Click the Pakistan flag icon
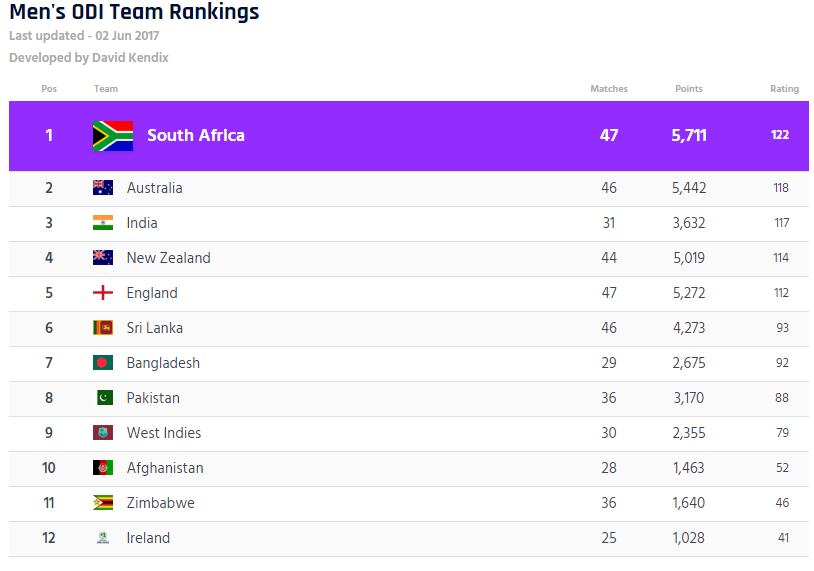The image size is (814, 571). coord(103,398)
